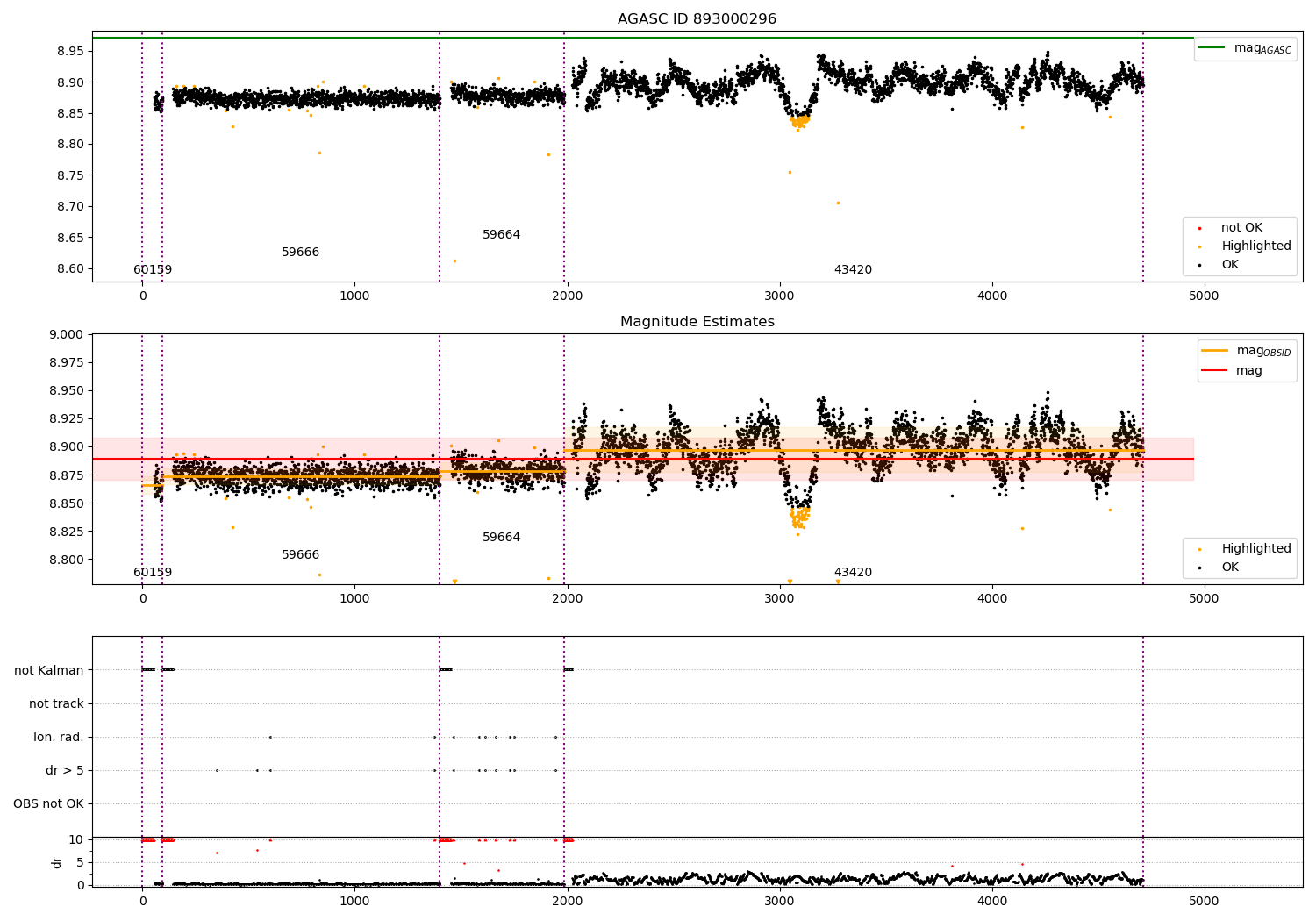Image resolution: width=1316 pixels, height=921 pixels.
Task: Click observation label 60159 in the top panel
Action: point(153,270)
